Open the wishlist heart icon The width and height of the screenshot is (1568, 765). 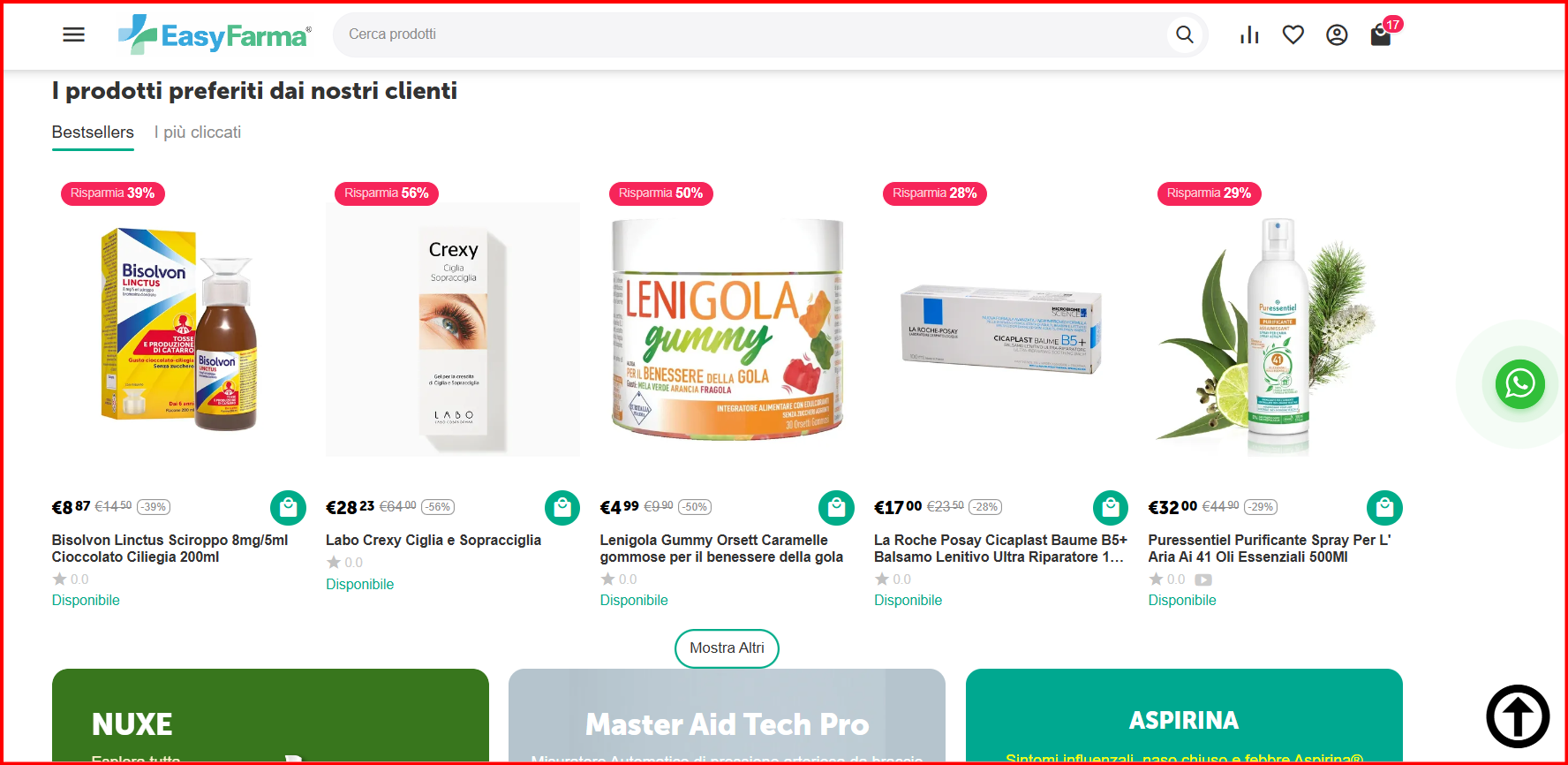tap(1293, 34)
